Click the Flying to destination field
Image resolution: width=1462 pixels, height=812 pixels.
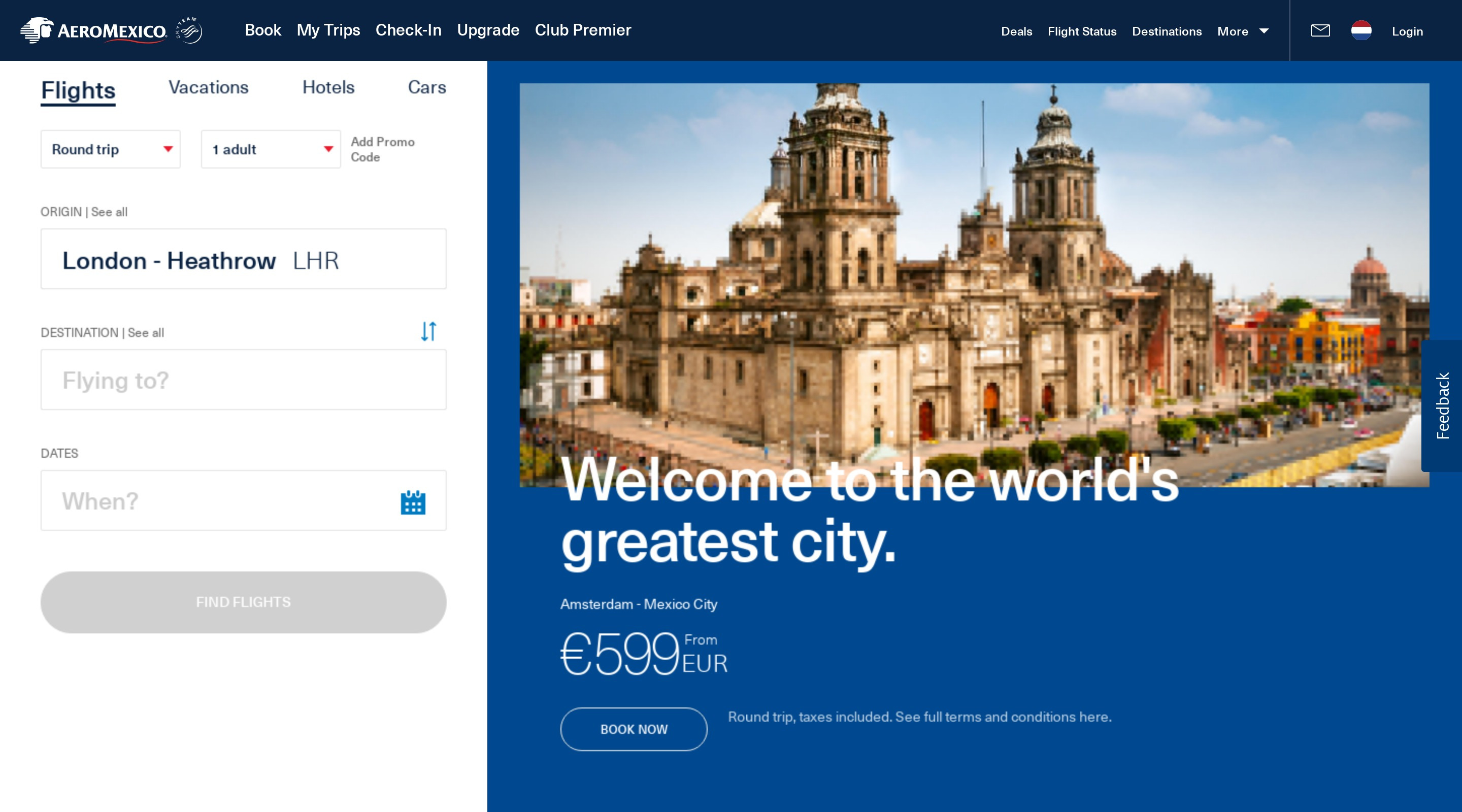pyautogui.click(x=244, y=380)
